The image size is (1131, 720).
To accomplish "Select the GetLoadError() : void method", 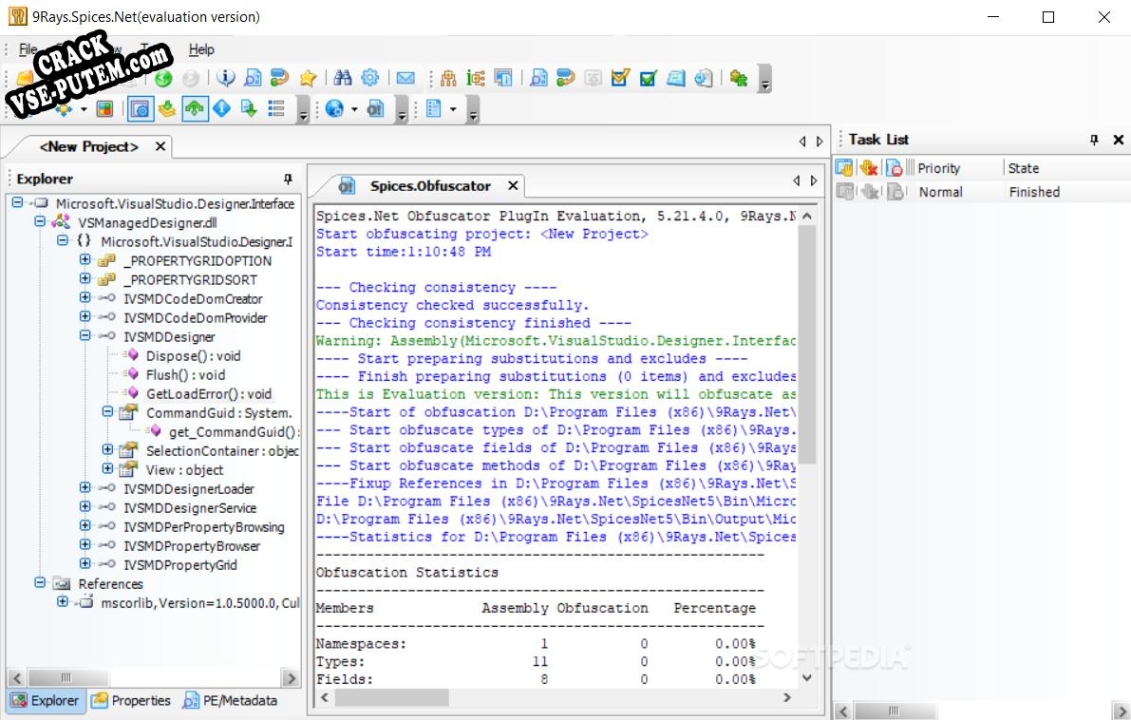I will pyautogui.click(x=209, y=394).
